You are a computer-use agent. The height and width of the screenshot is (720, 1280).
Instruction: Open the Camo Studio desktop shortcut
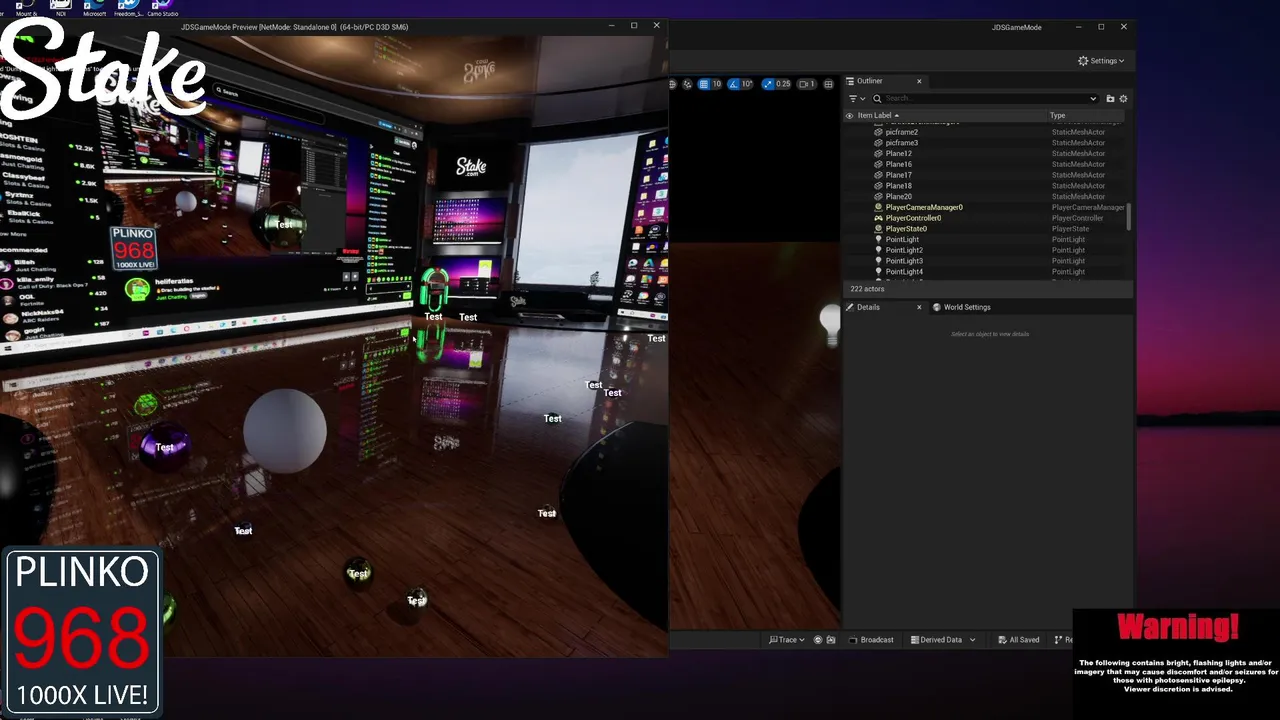click(162, 8)
